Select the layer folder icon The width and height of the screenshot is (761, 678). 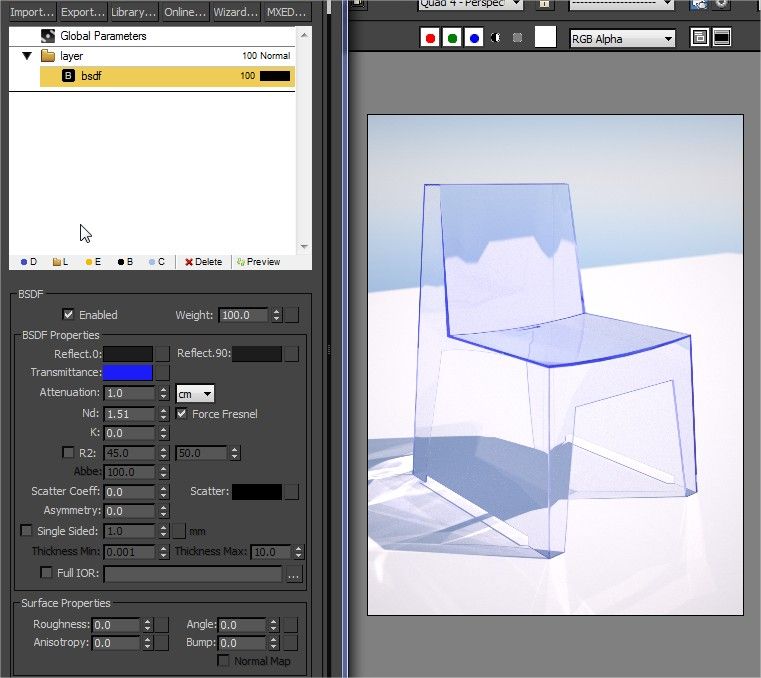click(x=48, y=56)
